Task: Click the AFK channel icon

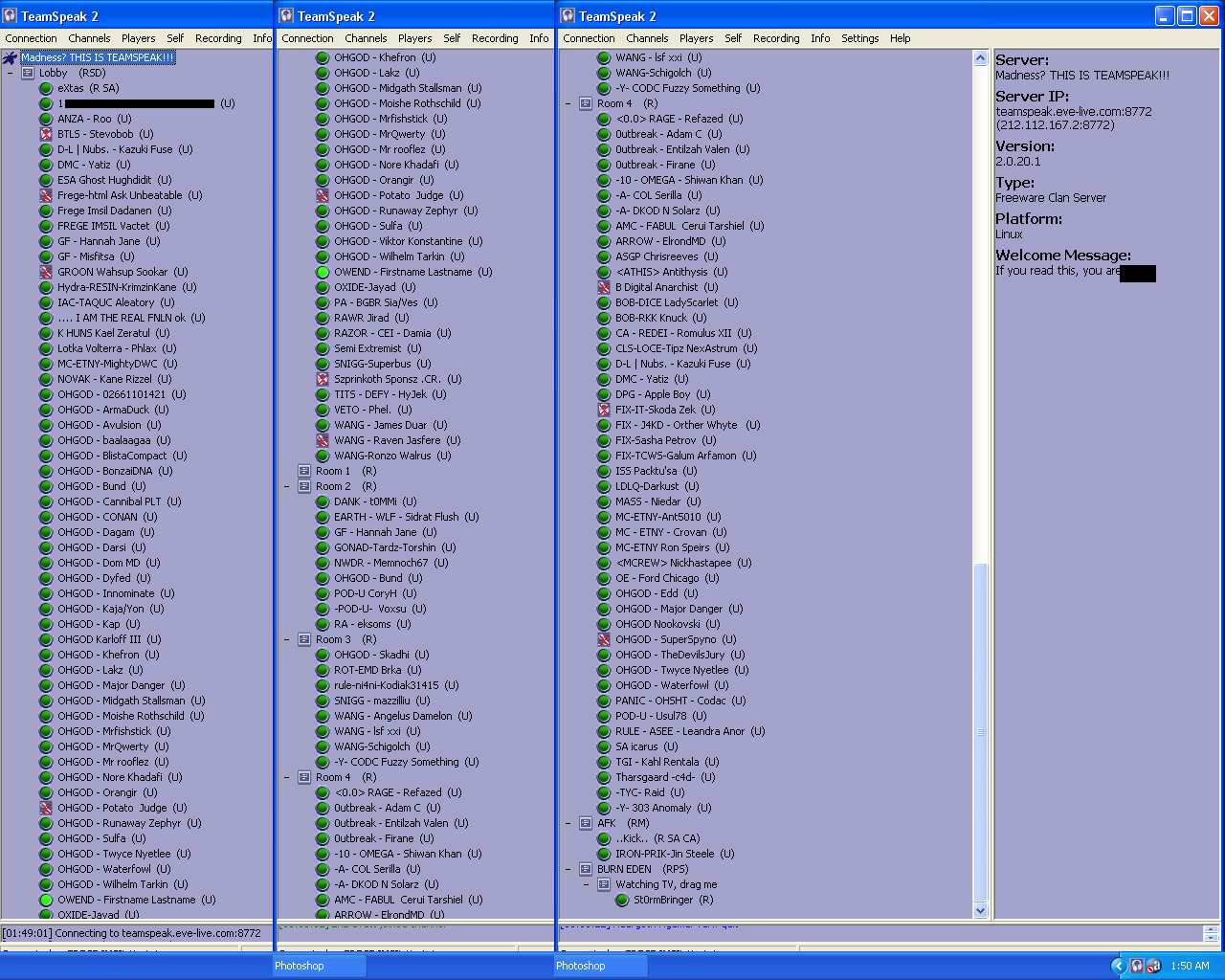Action: coord(586,823)
